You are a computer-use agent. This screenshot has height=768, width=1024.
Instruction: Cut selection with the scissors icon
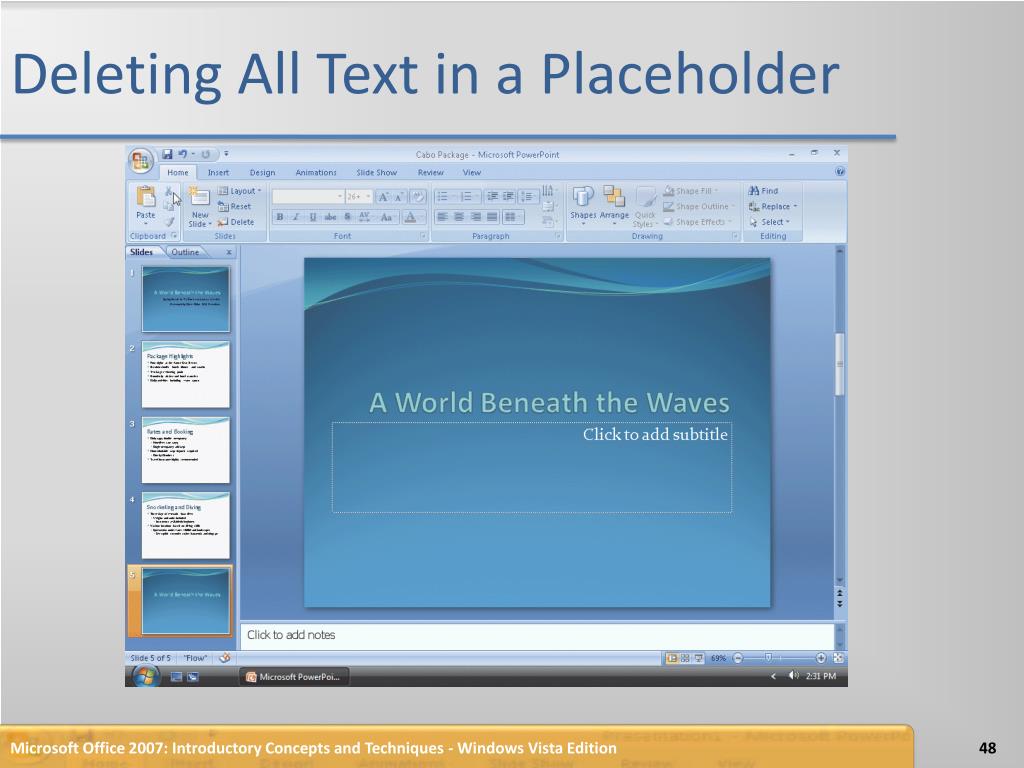pyautogui.click(x=168, y=191)
